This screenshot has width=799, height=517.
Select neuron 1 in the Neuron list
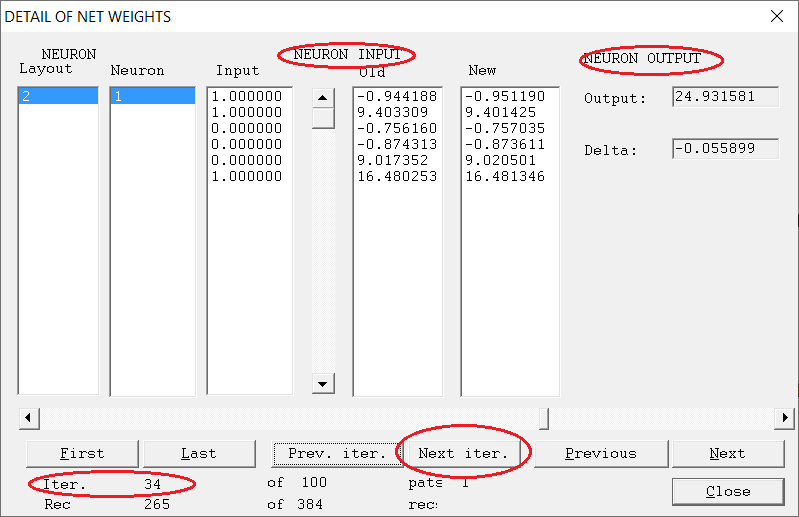pos(151,96)
